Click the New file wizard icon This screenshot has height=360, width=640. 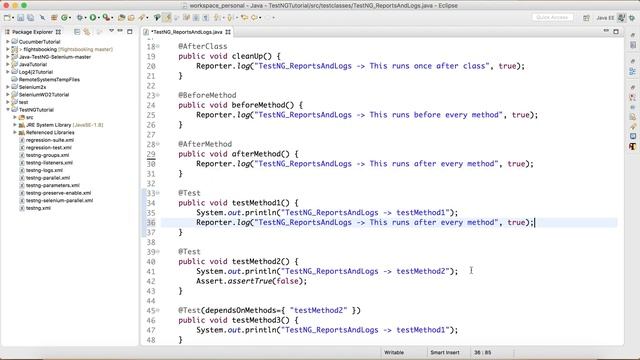7,18
